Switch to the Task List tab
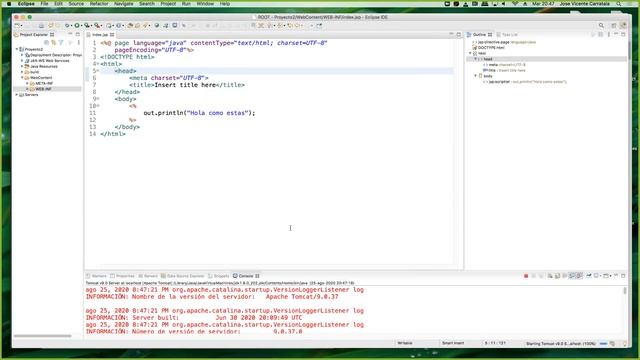The width and height of the screenshot is (640, 360). pos(507,35)
